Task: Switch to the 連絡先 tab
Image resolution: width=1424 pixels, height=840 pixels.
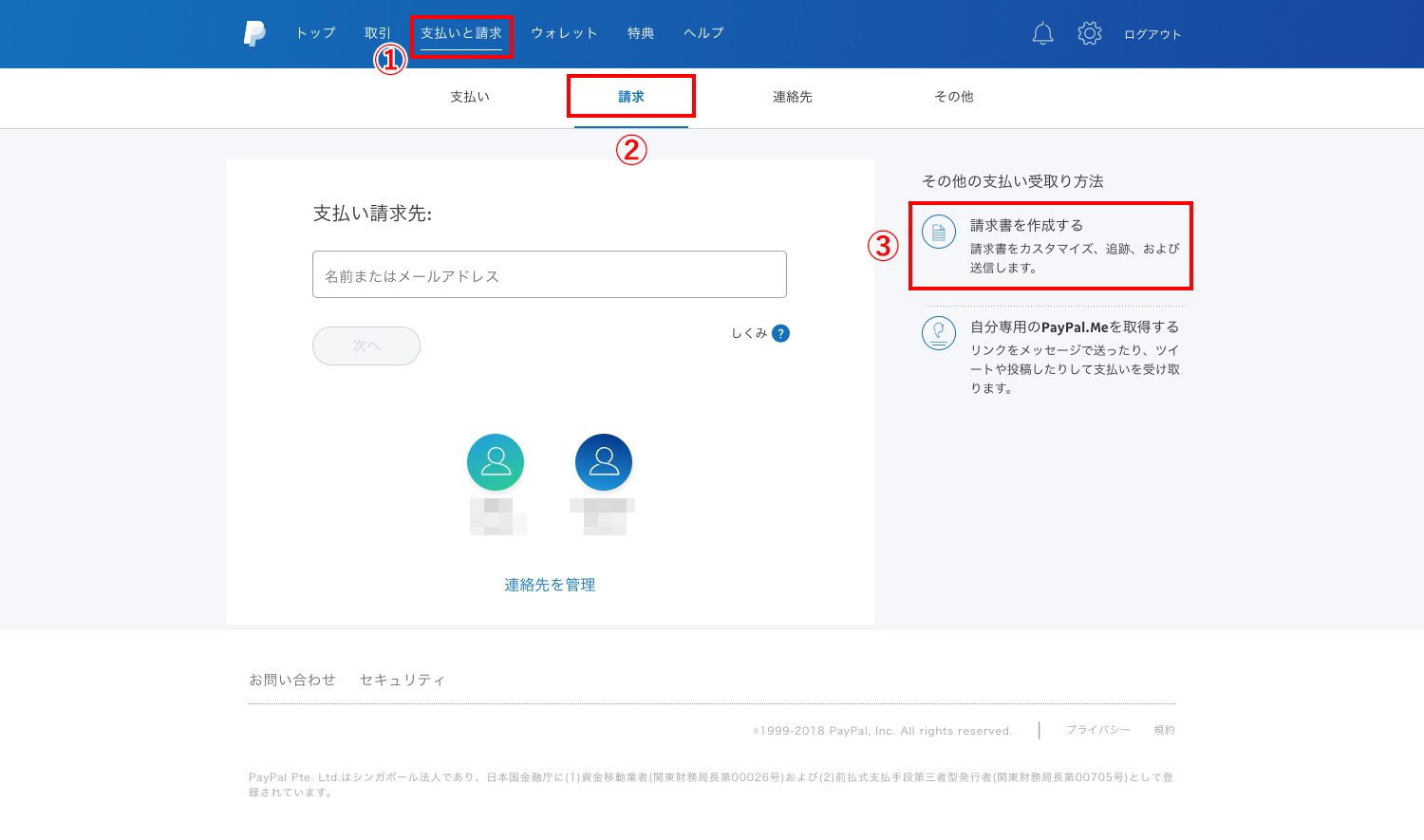Action: (x=793, y=97)
